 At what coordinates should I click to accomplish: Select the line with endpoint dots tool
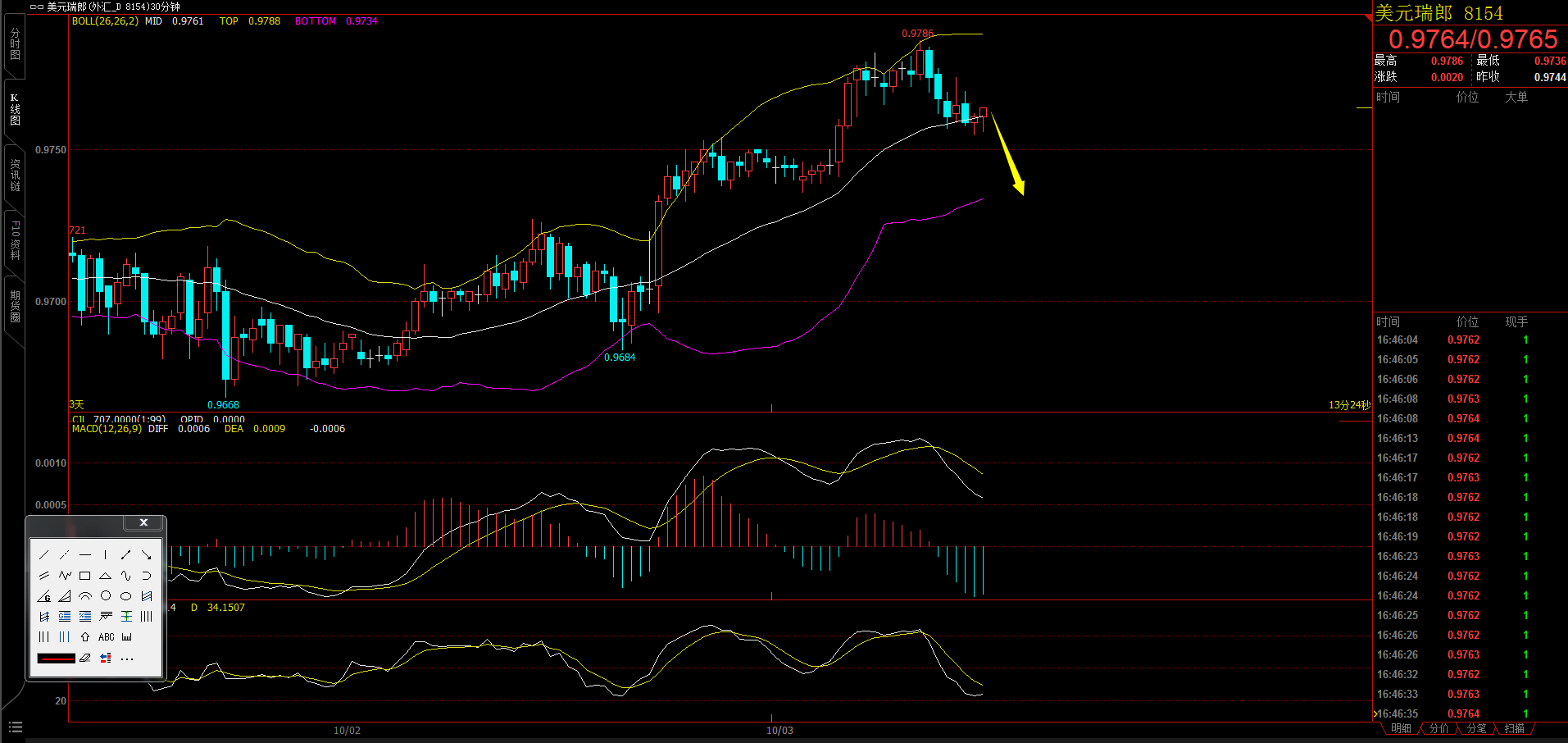(x=126, y=555)
